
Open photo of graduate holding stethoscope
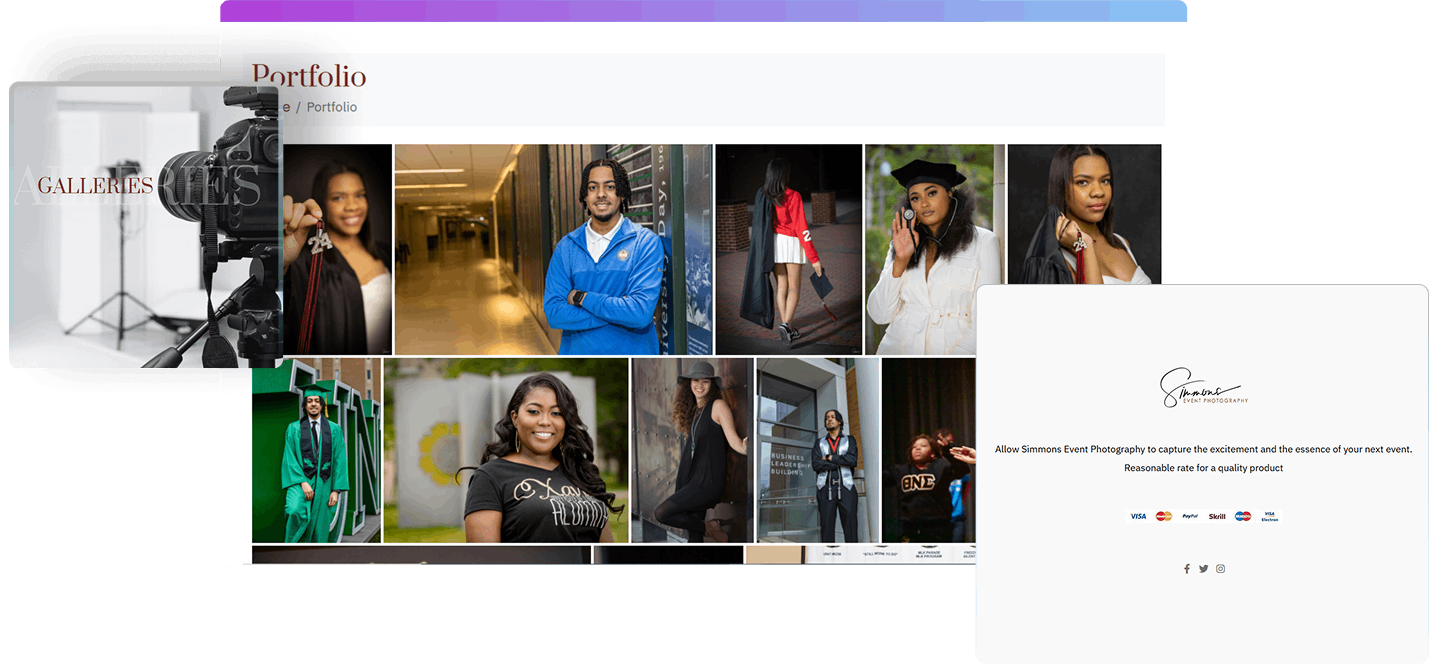(935, 249)
